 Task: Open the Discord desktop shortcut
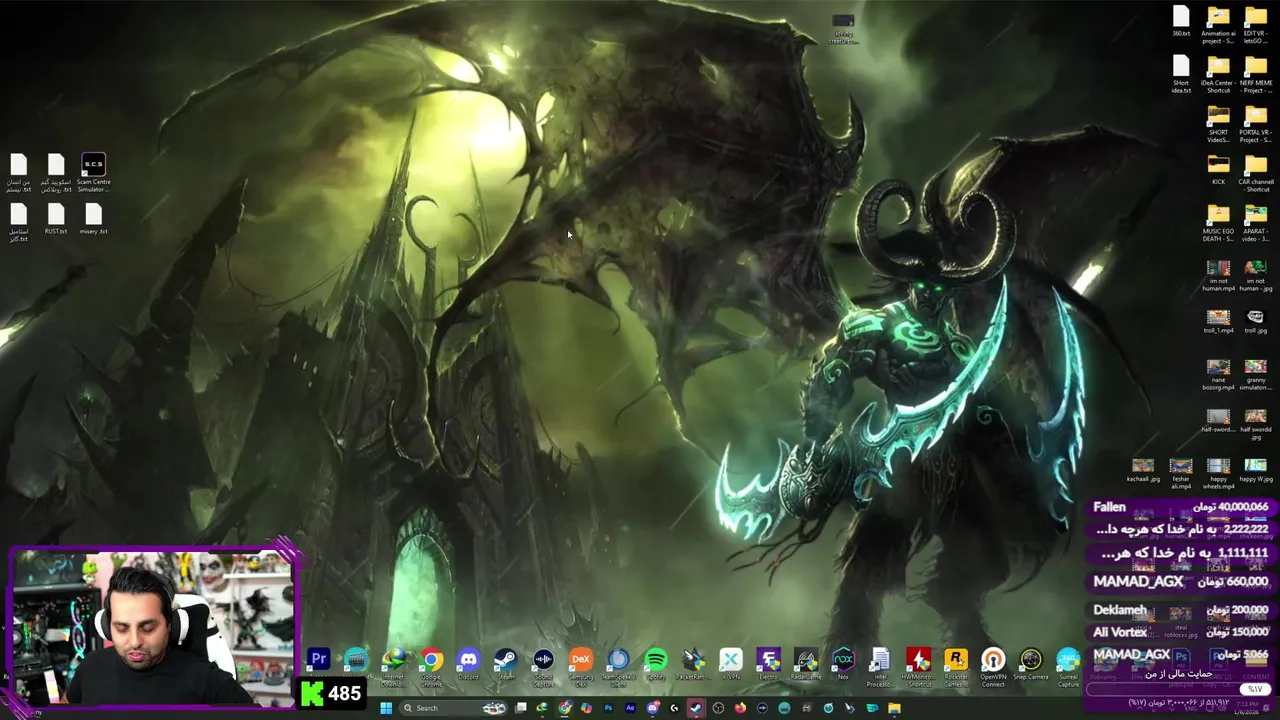pyautogui.click(x=468, y=664)
